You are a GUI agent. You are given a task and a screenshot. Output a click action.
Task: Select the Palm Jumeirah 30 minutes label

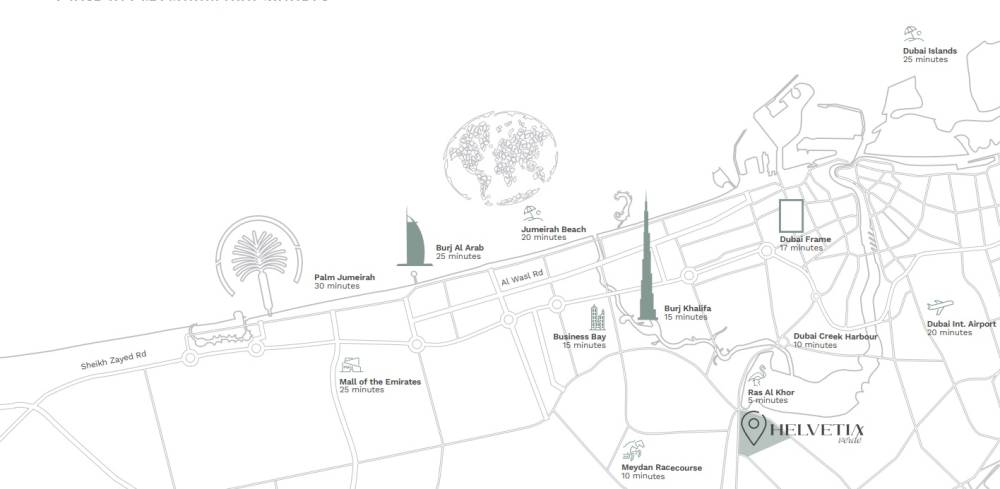pos(344,281)
